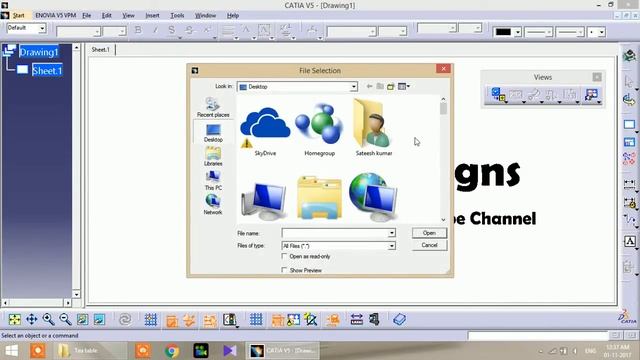This screenshot has height=360, width=640.
Task: Select the Pan tool in bottom toolbar
Action: pos(31,320)
